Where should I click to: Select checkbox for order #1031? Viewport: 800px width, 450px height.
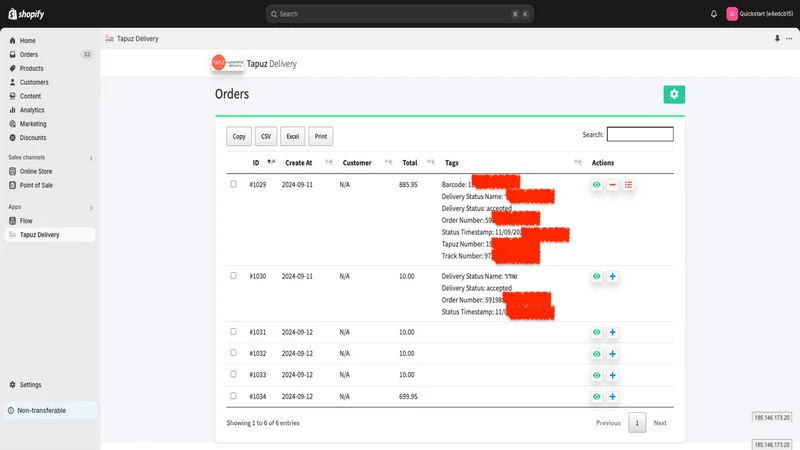[233, 331]
